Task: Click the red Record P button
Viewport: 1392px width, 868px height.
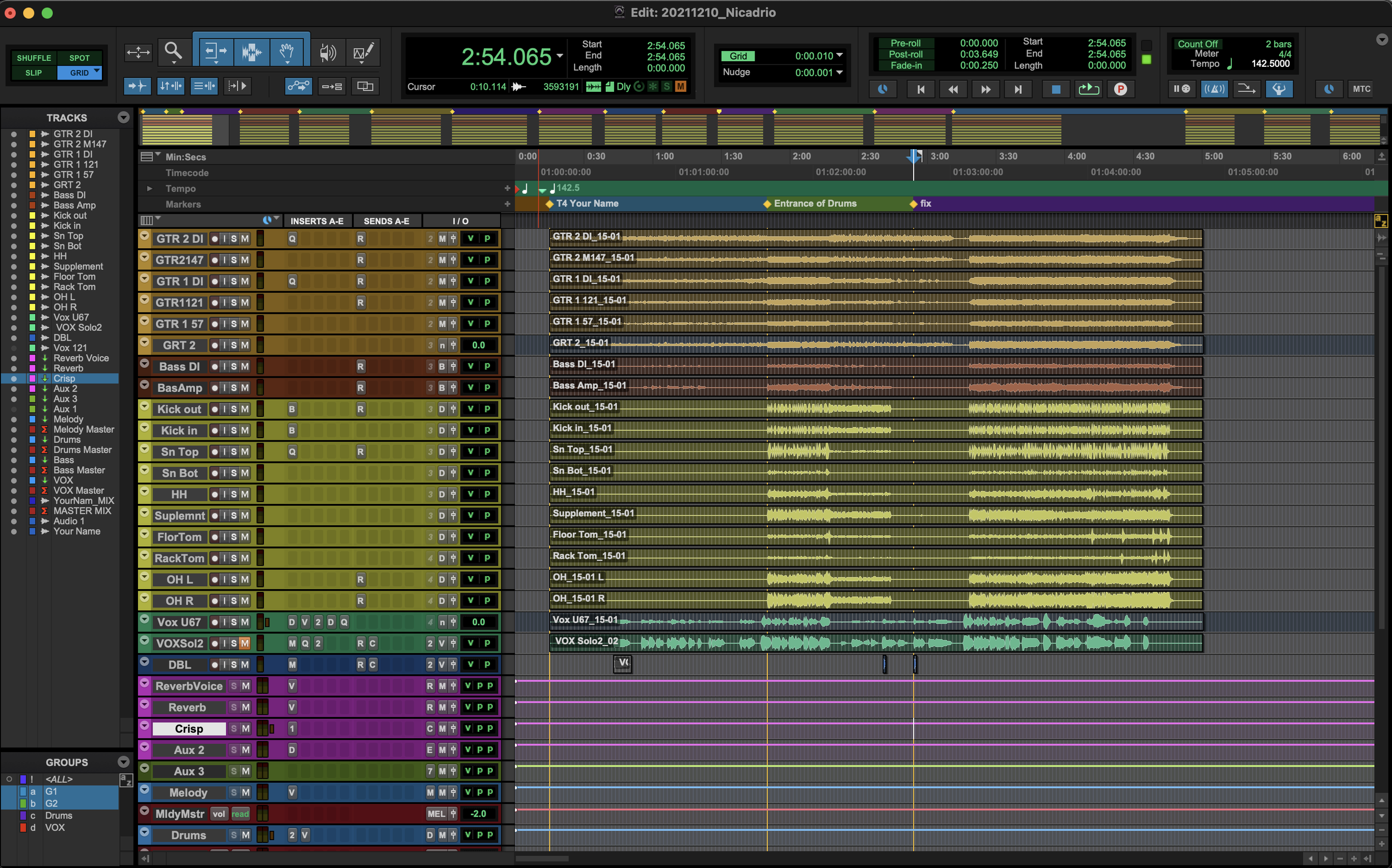Action: tap(1120, 89)
